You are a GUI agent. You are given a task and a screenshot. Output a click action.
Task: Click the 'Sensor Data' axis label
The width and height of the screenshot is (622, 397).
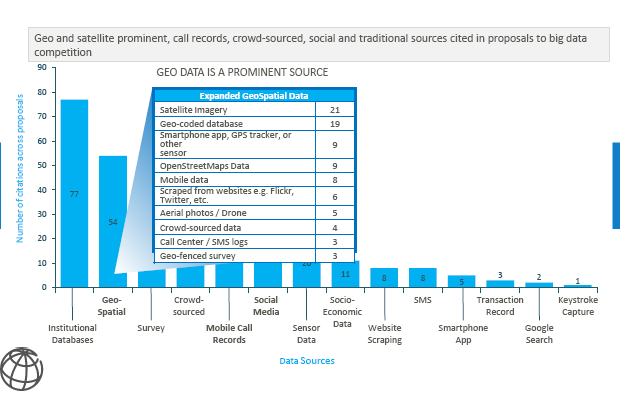[x=306, y=334]
